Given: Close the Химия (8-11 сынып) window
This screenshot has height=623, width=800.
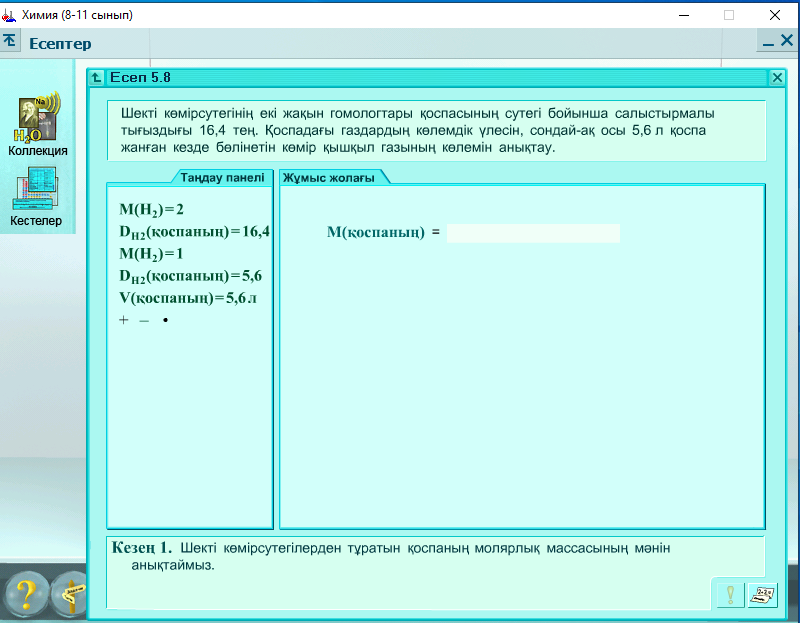Looking at the screenshot, I should coord(774,15).
